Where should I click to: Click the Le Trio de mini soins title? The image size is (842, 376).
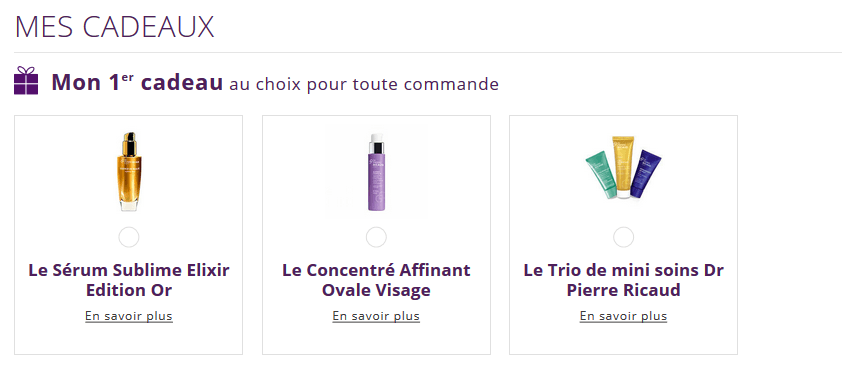(623, 280)
